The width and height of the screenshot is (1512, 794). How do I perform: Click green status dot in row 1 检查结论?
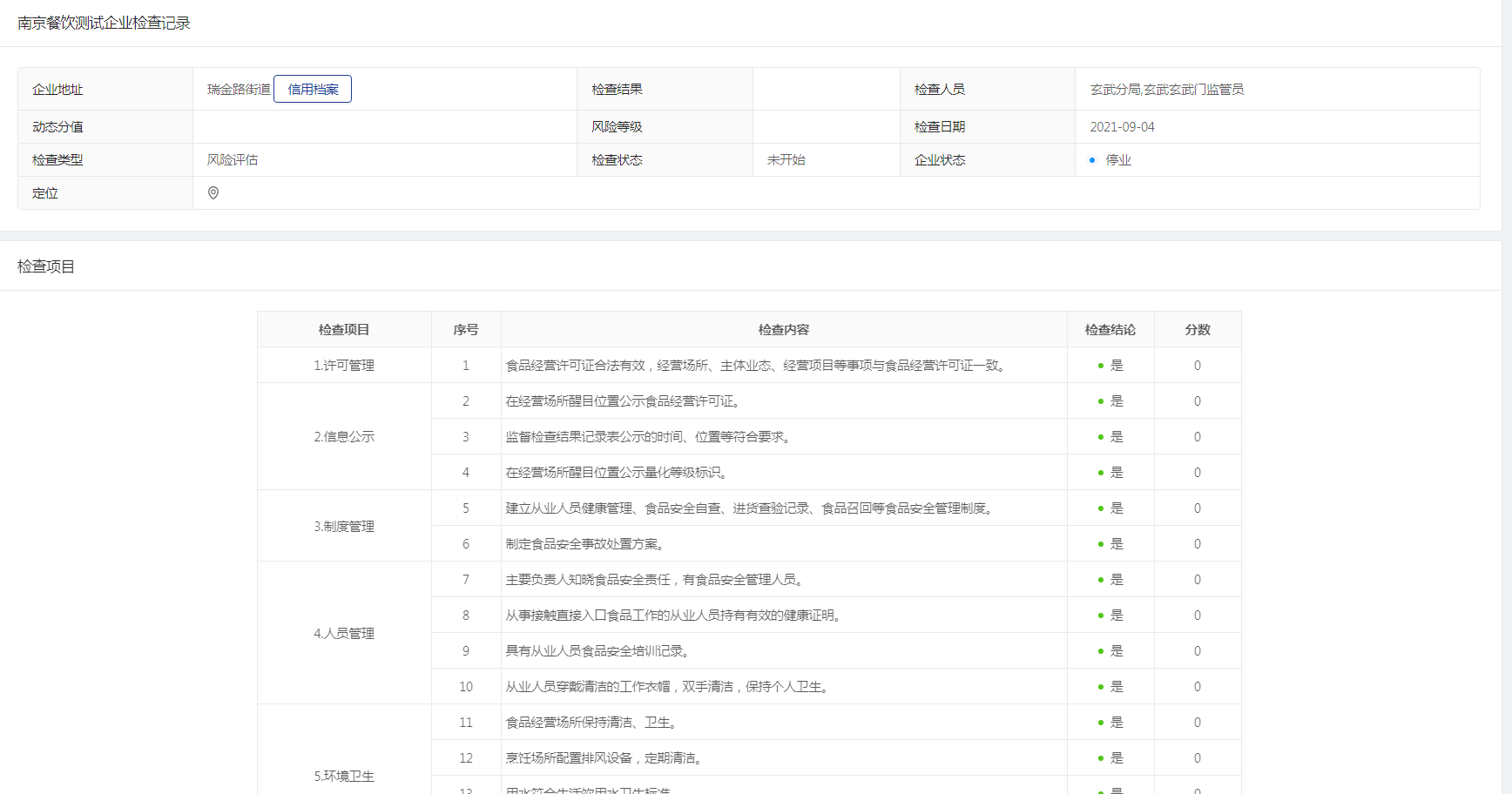[x=1101, y=366]
